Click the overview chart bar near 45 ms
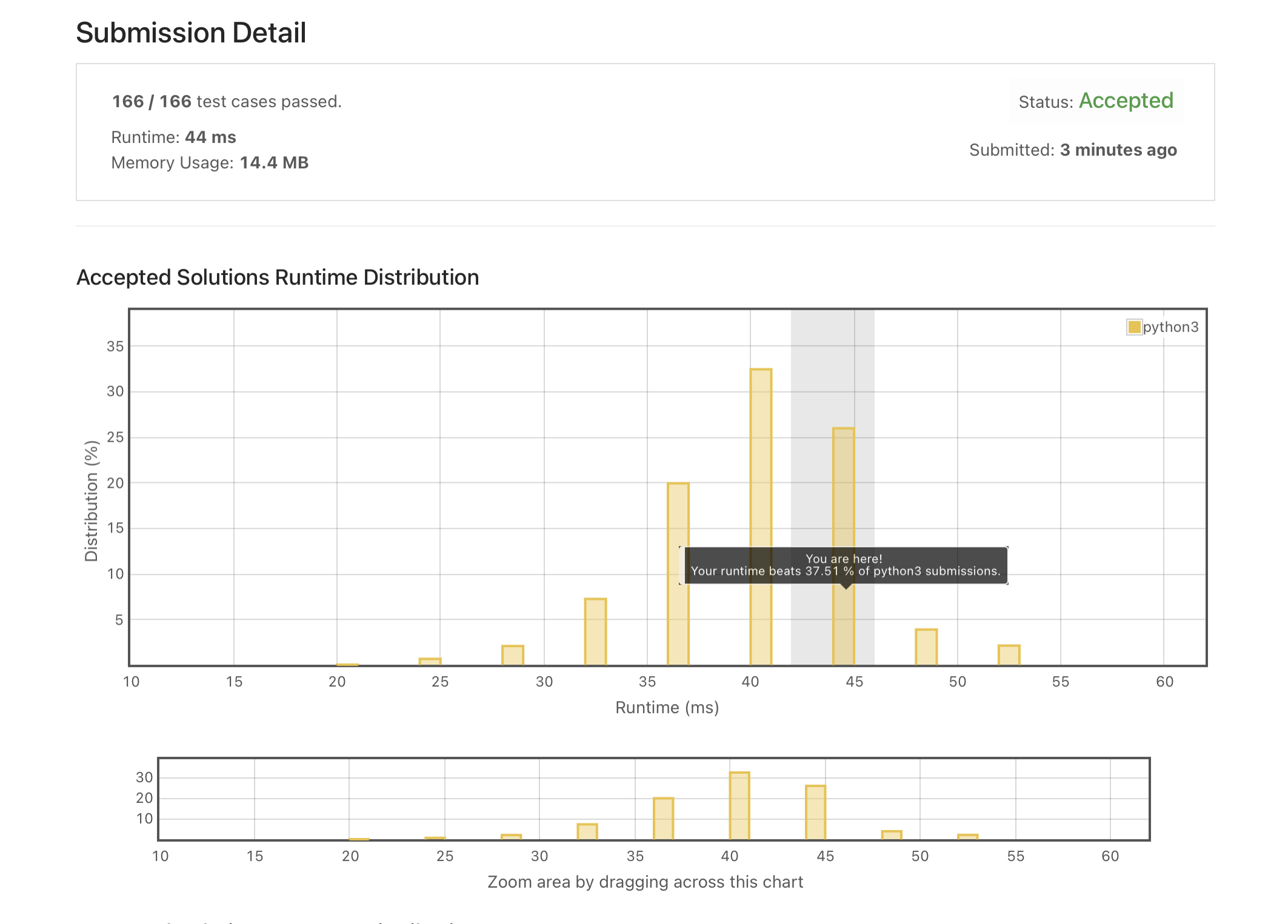Image resolution: width=1288 pixels, height=924 pixels. [815, 812]
